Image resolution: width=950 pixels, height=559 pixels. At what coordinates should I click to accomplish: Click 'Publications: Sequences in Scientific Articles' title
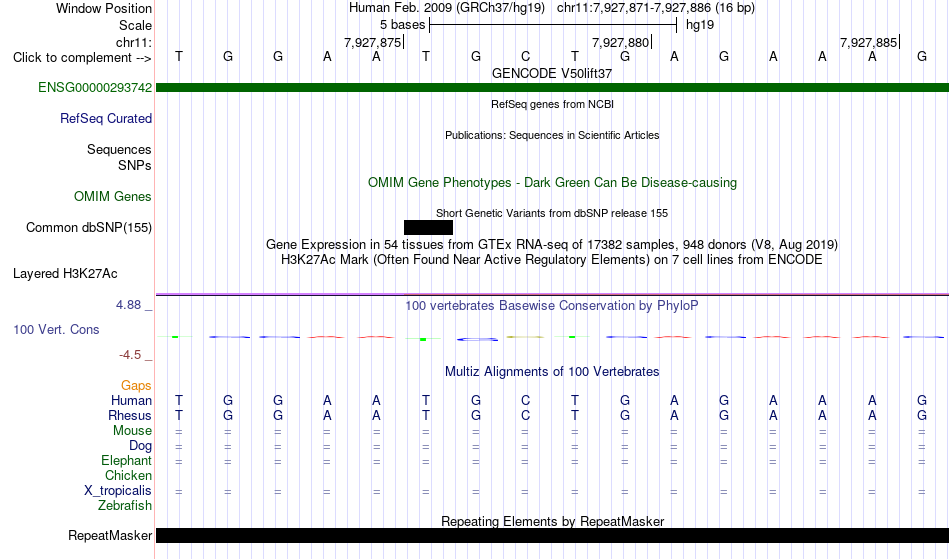pyautogui.click(x=552, y=136)
